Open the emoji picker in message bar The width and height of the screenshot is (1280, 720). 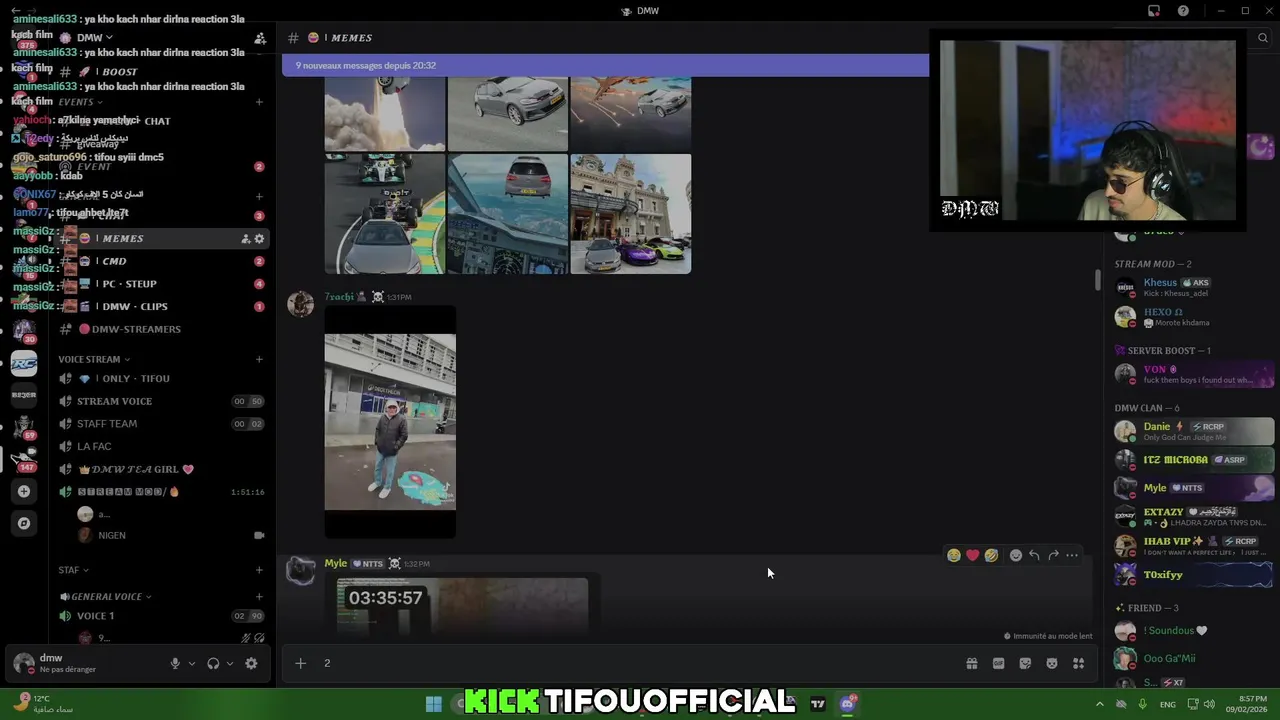click(1052, 663)
